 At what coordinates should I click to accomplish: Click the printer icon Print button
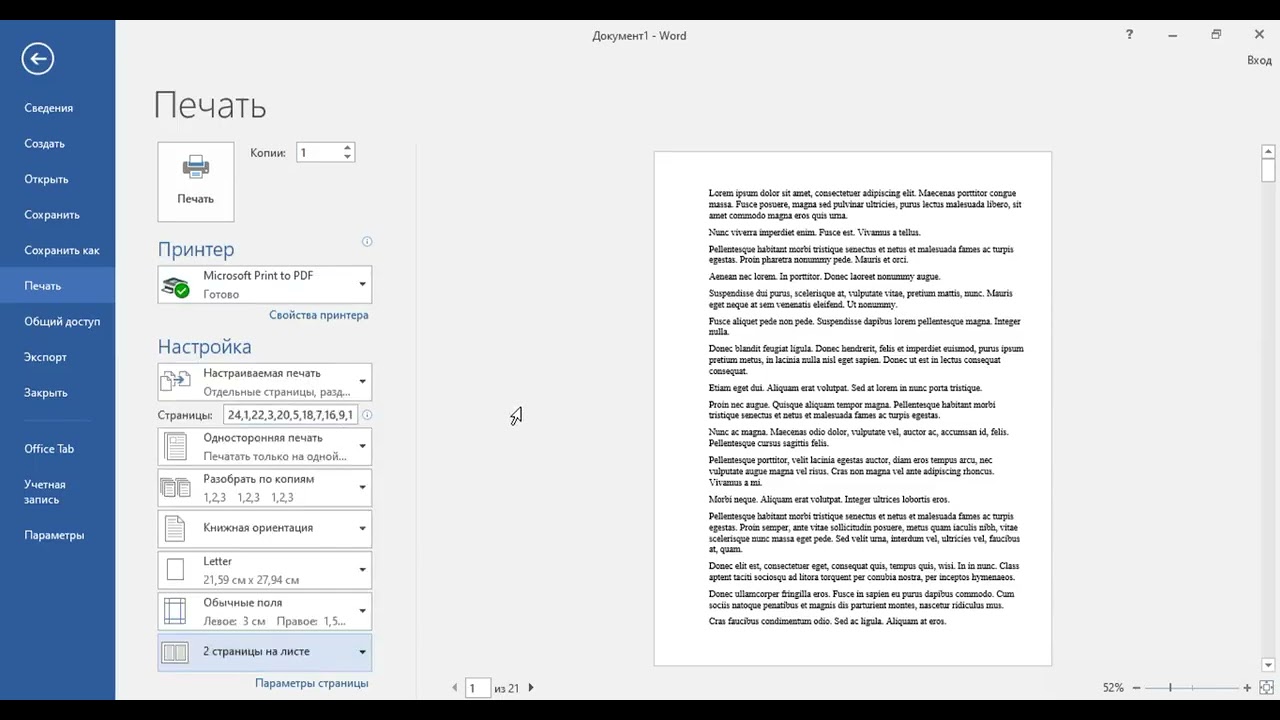(196, 181)
